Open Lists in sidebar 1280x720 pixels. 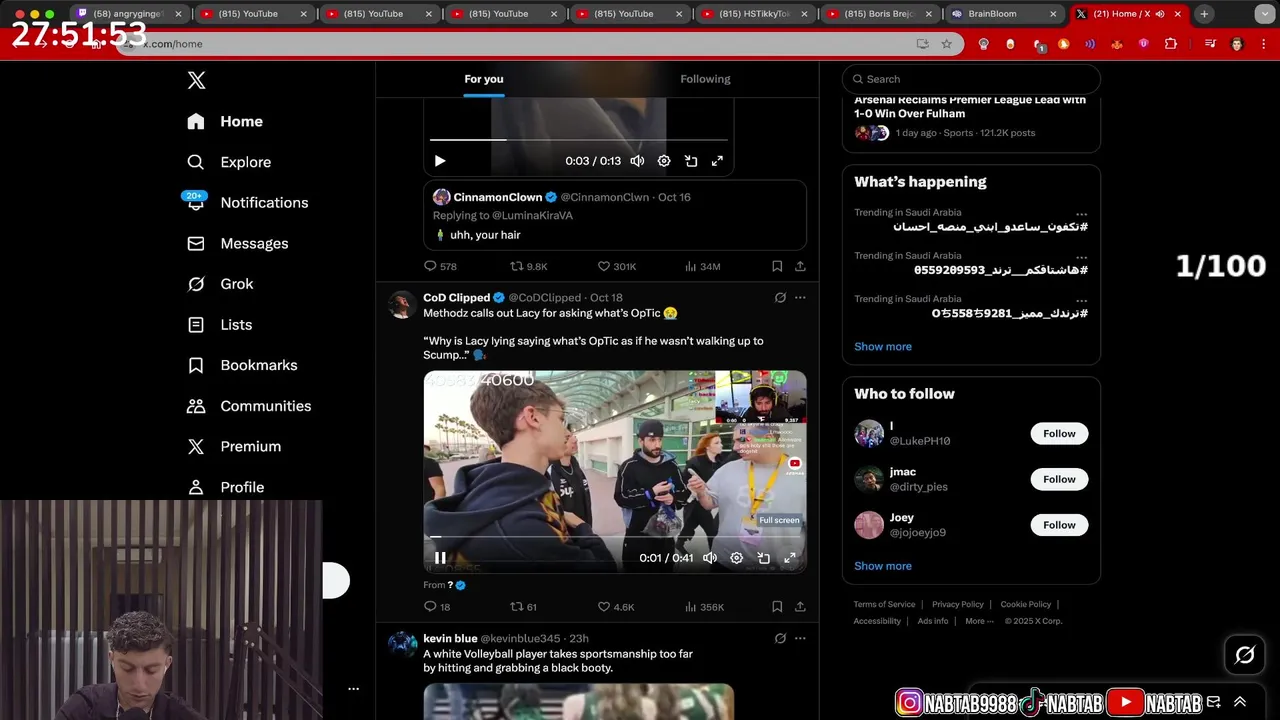220,324
